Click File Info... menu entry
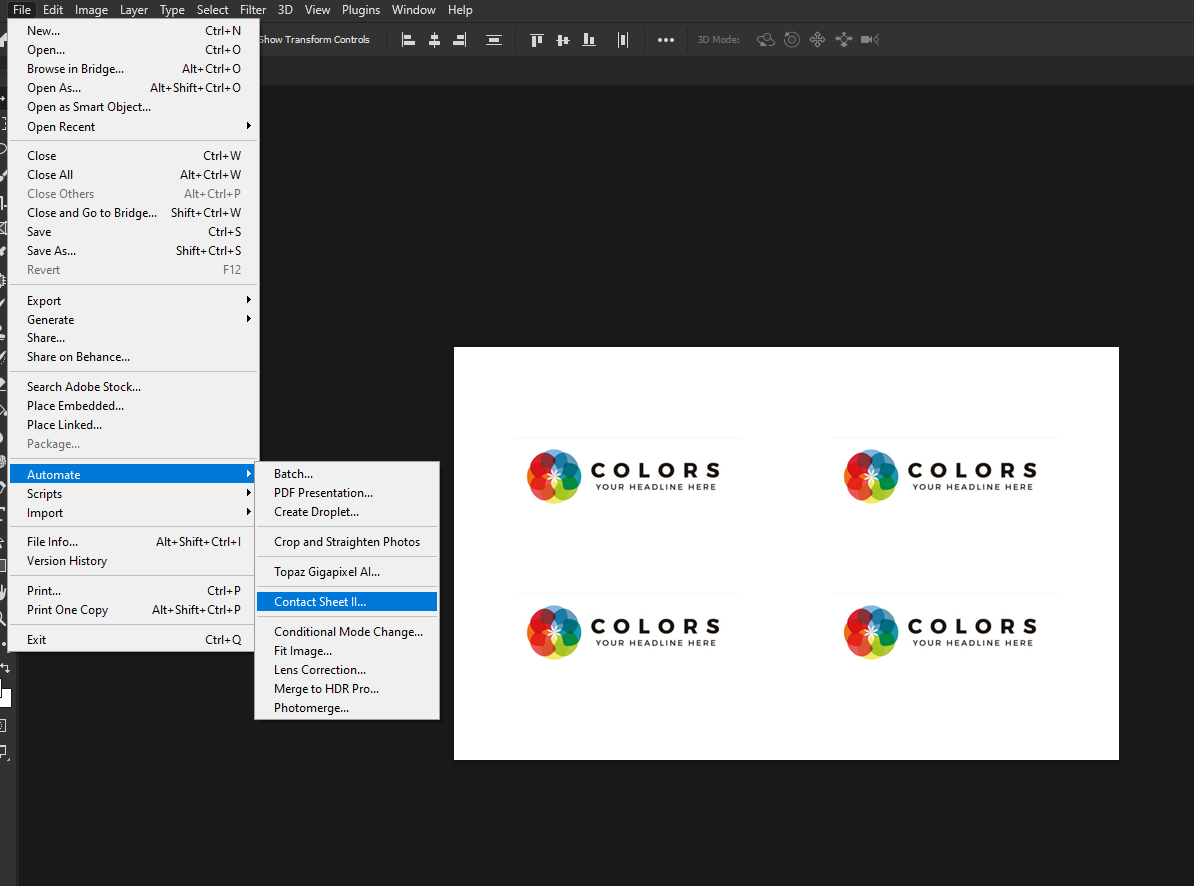1194x886 pixels. coord(133,541)
